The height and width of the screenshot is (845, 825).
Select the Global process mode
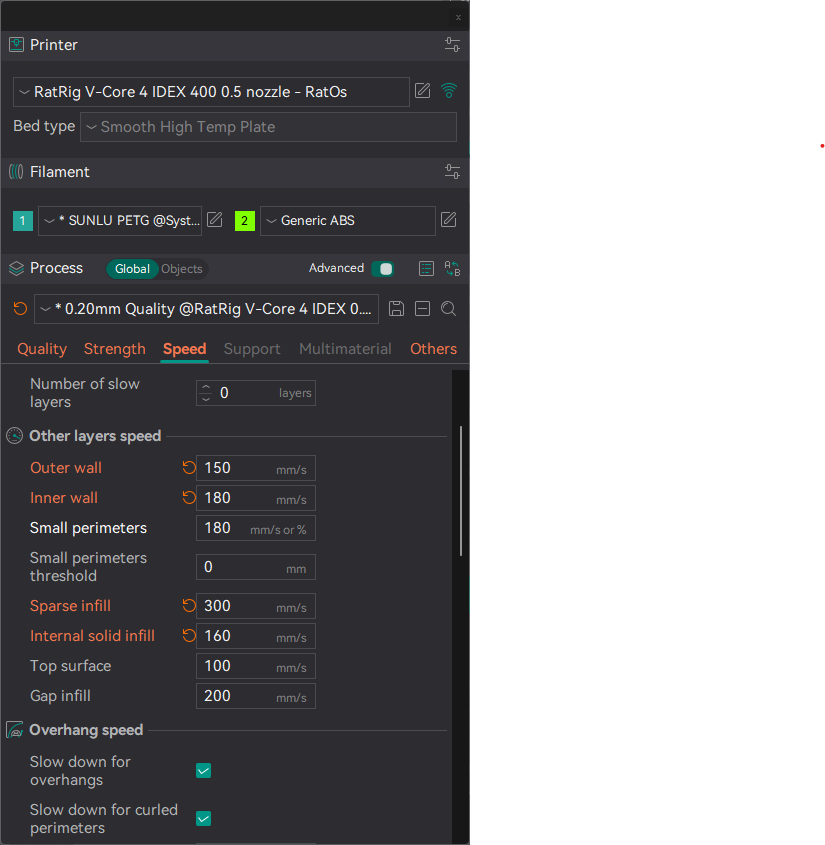point(132,269)
